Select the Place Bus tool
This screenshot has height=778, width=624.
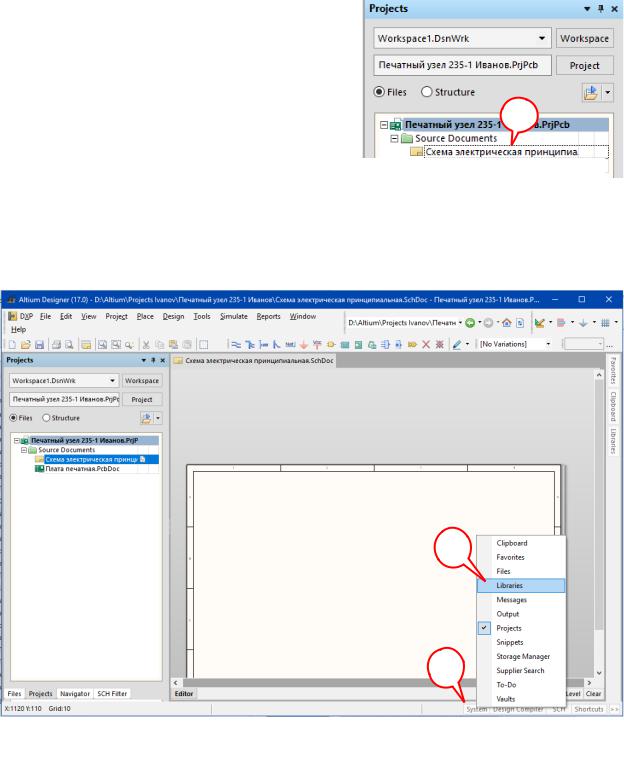(x=250, y=344)
